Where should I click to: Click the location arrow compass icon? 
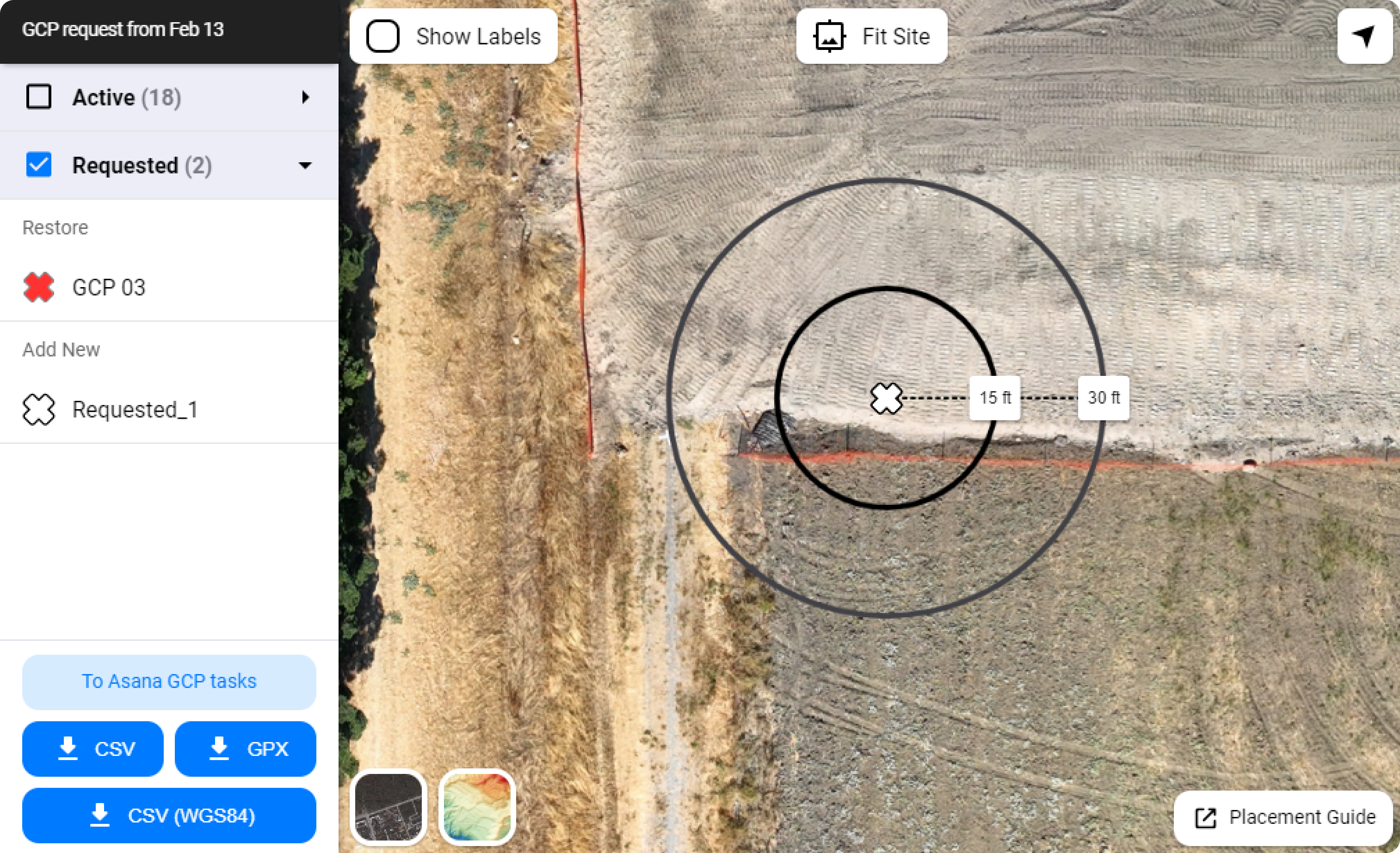tap(1364, 36)
